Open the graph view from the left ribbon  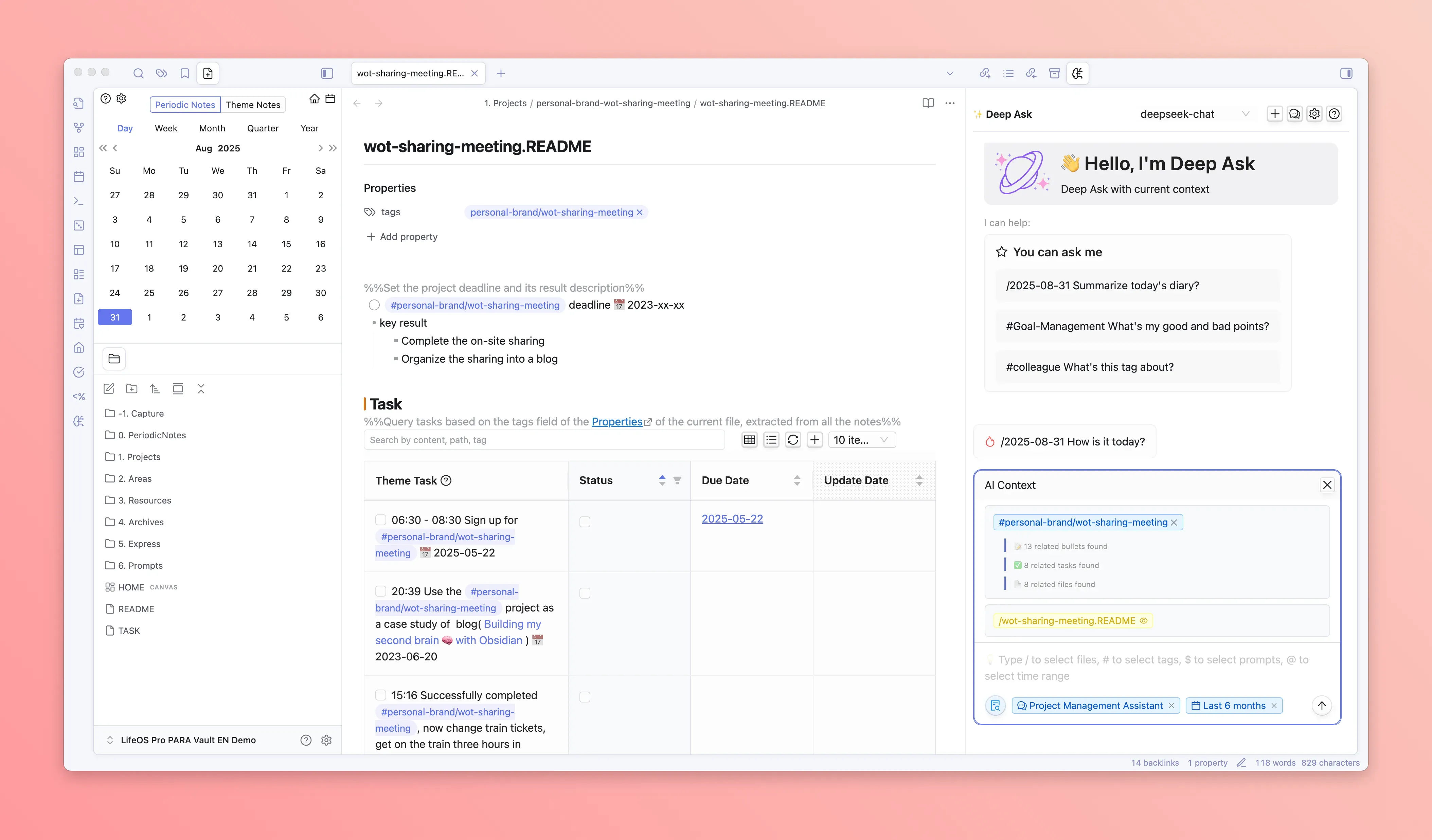(78, 127)
